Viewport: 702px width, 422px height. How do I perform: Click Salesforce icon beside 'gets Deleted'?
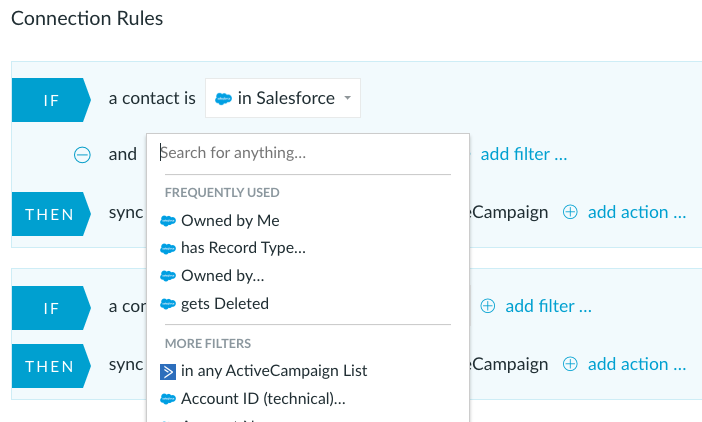click(x=168, y=304)
